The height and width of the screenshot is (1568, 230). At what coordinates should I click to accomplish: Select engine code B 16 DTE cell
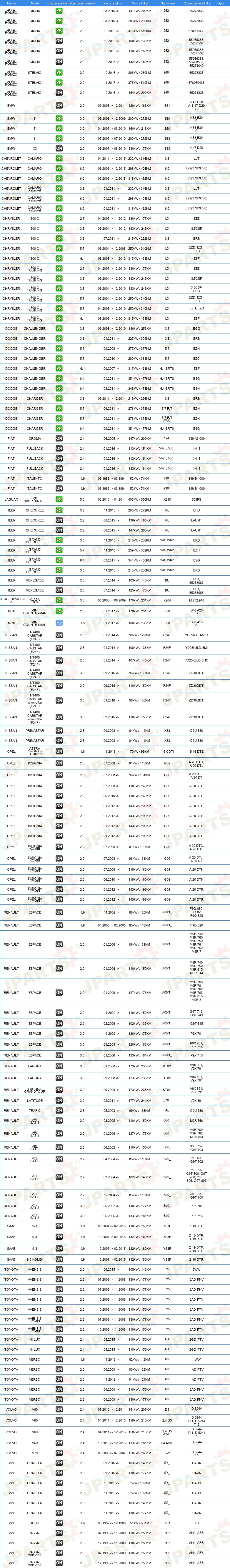pyautogui.click(x=196, y=752)
